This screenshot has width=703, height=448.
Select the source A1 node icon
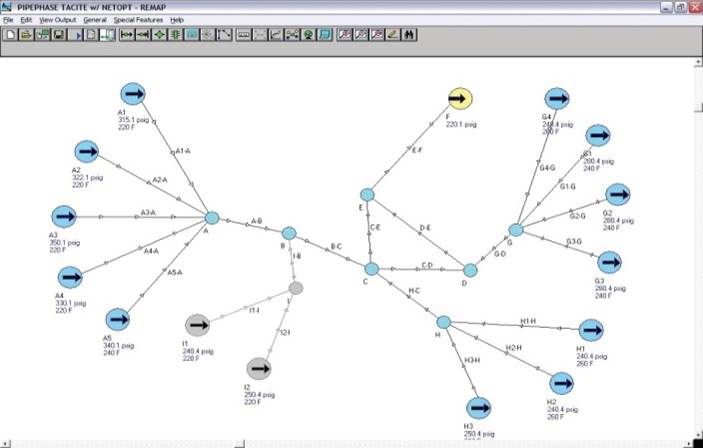click(133, 94)
